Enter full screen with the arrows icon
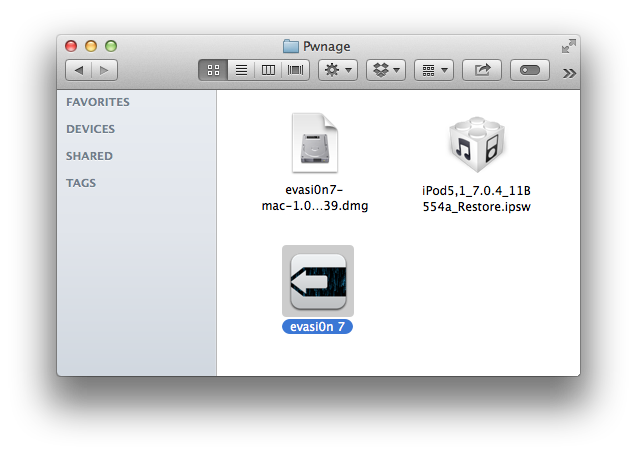 (568, 46)
